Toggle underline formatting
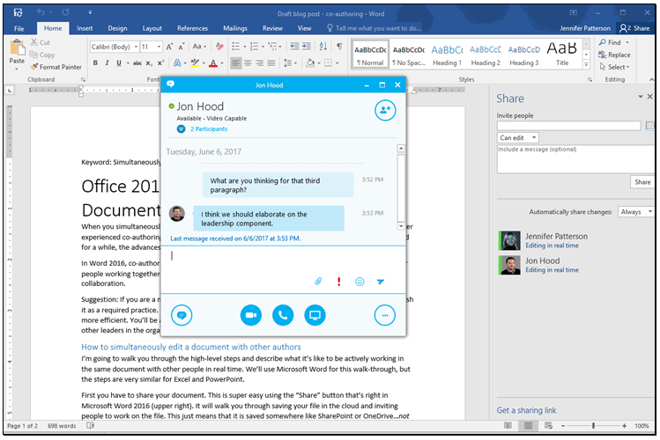Viewport: 660px width, 440px height. click(x=119, y=63)
